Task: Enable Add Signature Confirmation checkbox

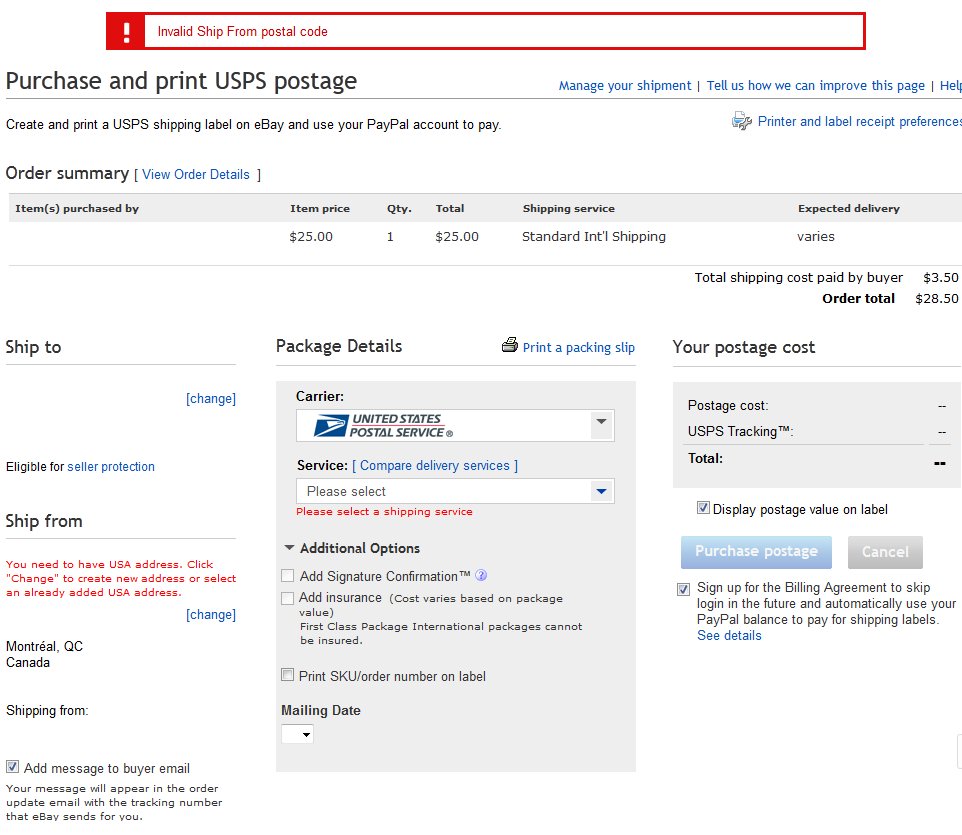Action: pyautogui.click(x=288, y=576)
